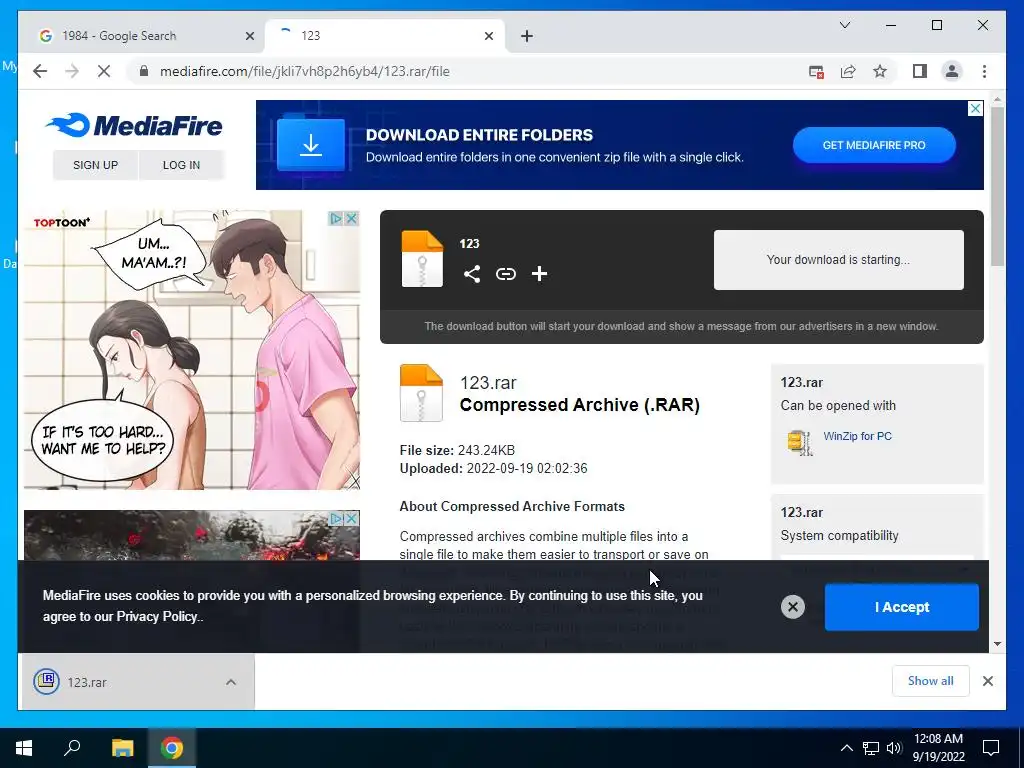Click the I Accept cookies button
The width and height of the screenshot is (1024, 768).
pyautogui.click(x=901, y=607)
